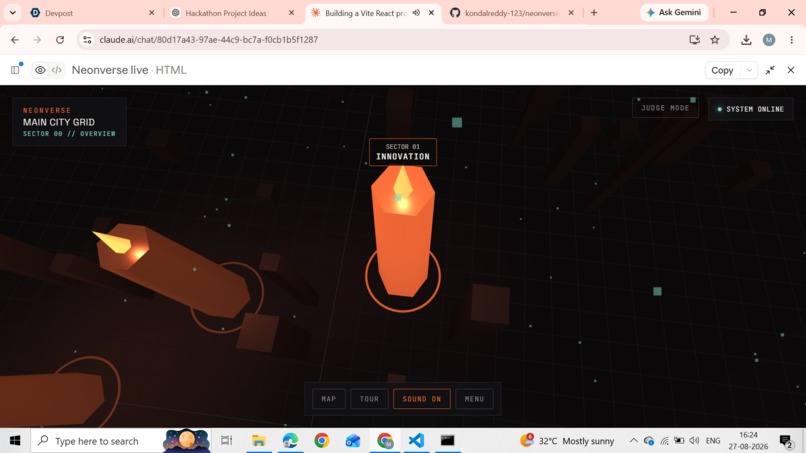806x453 pixels.
Task: Collapse the artifact from fullscreen
Action: 770,70
